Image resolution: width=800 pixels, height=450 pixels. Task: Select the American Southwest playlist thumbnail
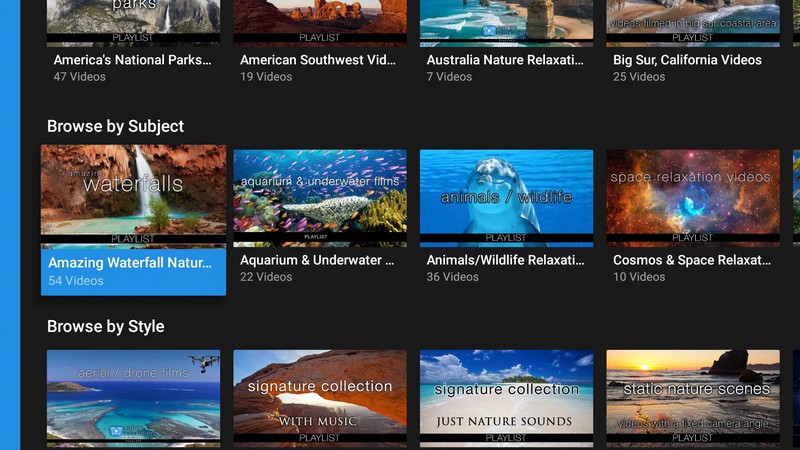(x=320, y=22)
